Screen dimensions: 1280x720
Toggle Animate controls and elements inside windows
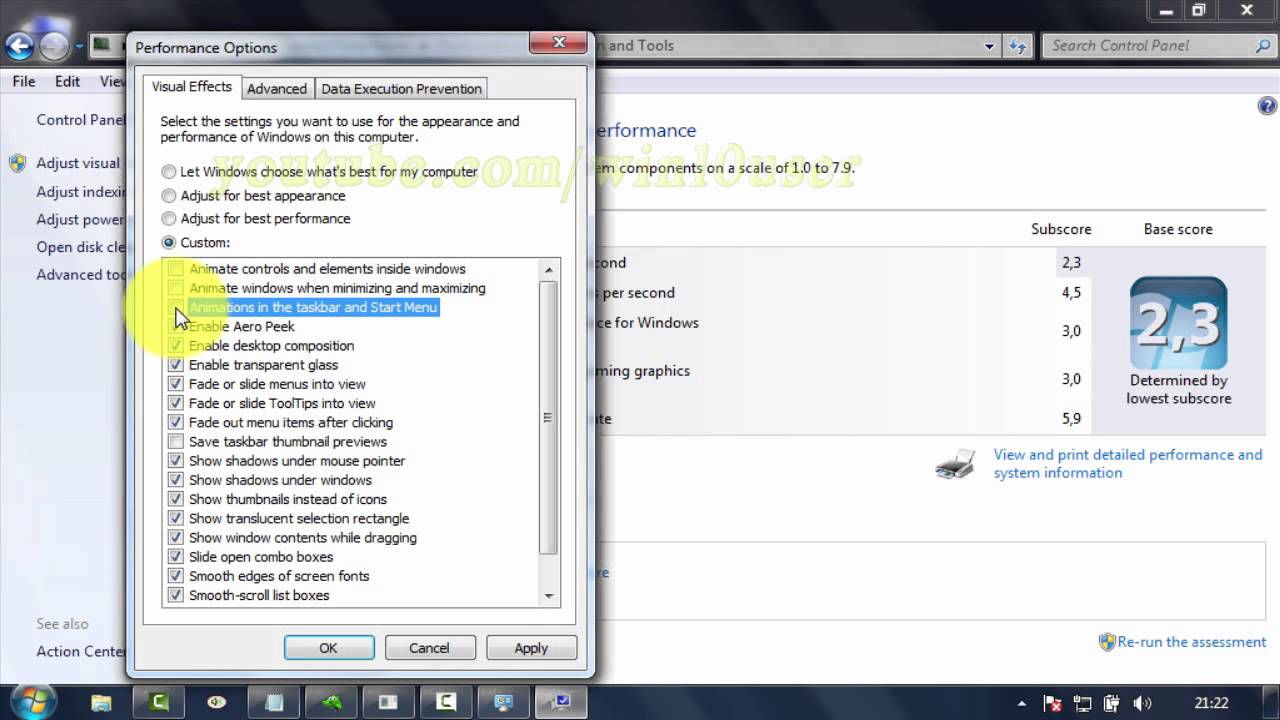176,269
